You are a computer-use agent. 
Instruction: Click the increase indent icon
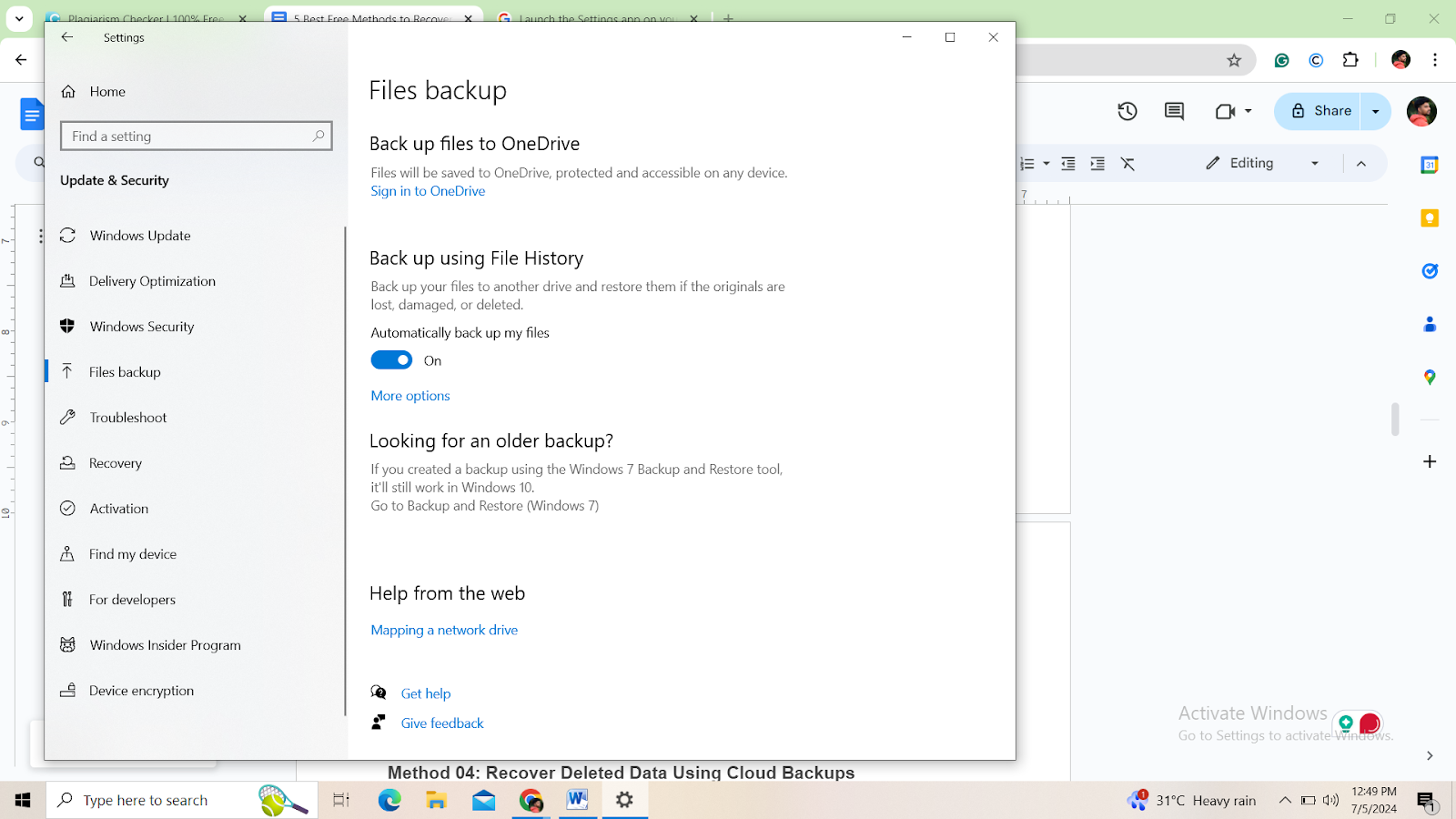pyautogui.click(x=1097, y=164)
